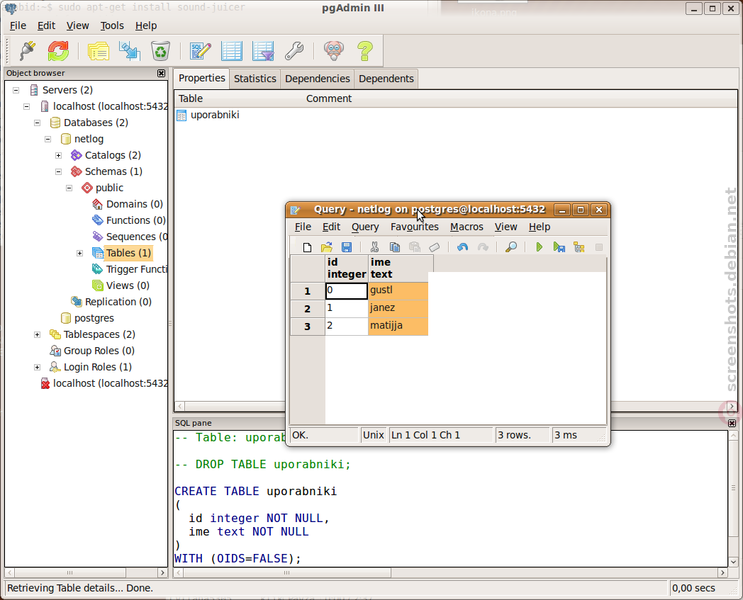Execute query with green play icon
743x600 pixels.
pos(539,247)
